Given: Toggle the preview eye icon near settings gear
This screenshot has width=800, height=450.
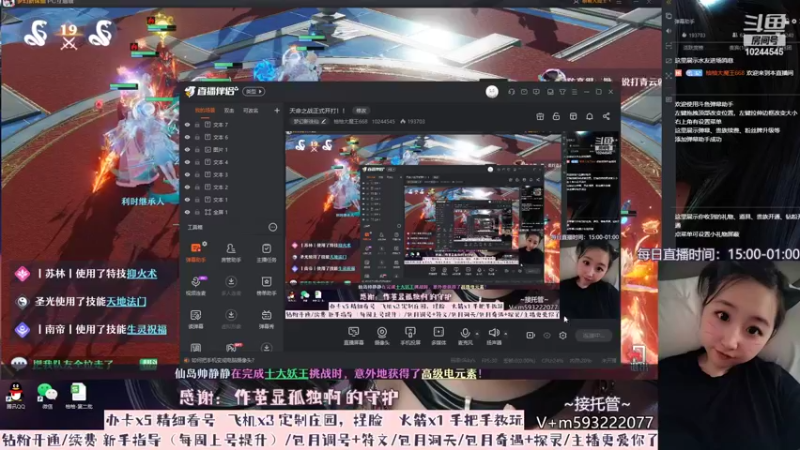Looking at the screenshot, I should (547, 335).
